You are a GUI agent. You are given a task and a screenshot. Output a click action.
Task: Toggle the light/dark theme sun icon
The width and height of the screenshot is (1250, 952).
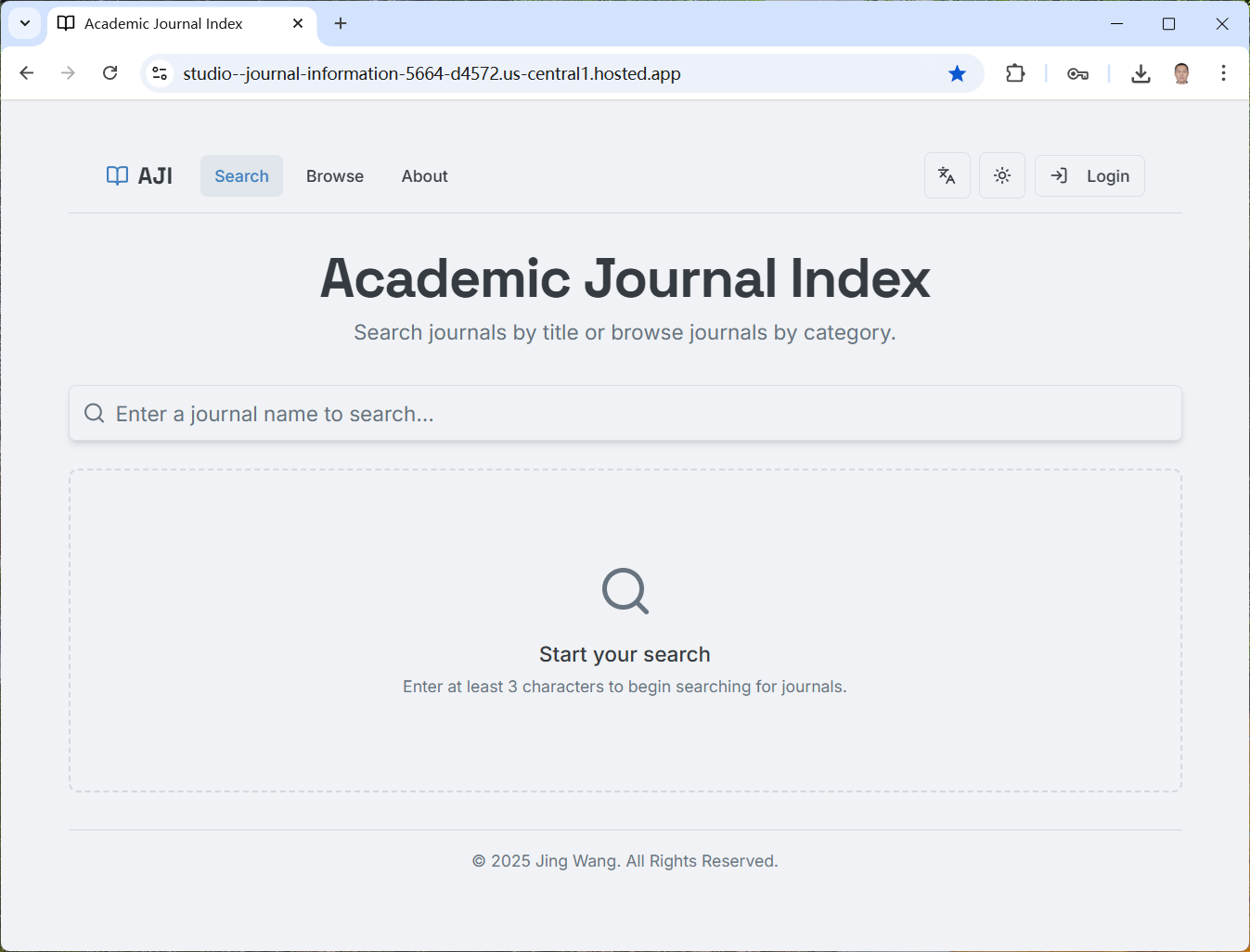(x=1001, y=175)
